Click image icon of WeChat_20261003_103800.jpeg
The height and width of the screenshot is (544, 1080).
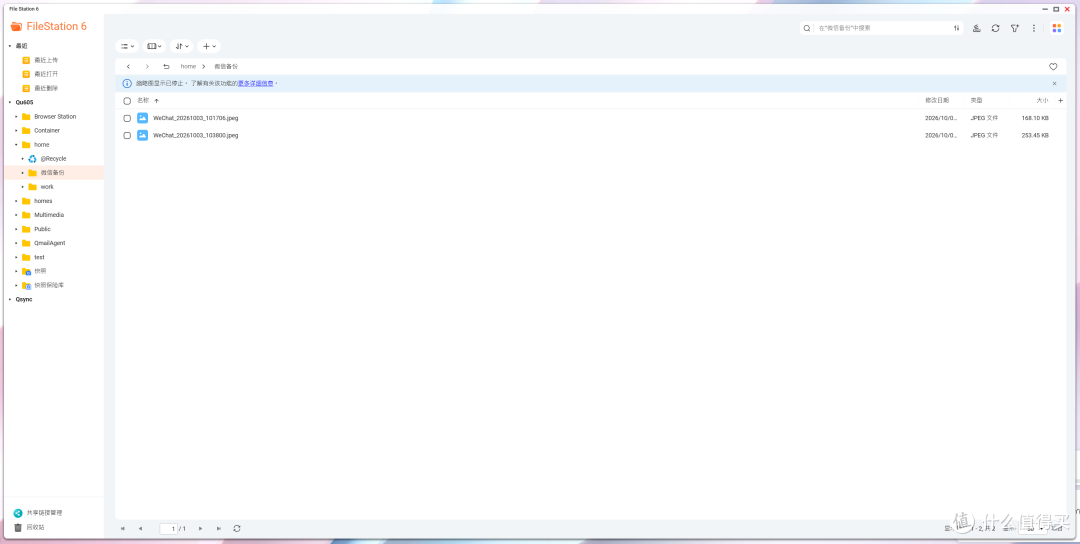(x=143, y=135)
